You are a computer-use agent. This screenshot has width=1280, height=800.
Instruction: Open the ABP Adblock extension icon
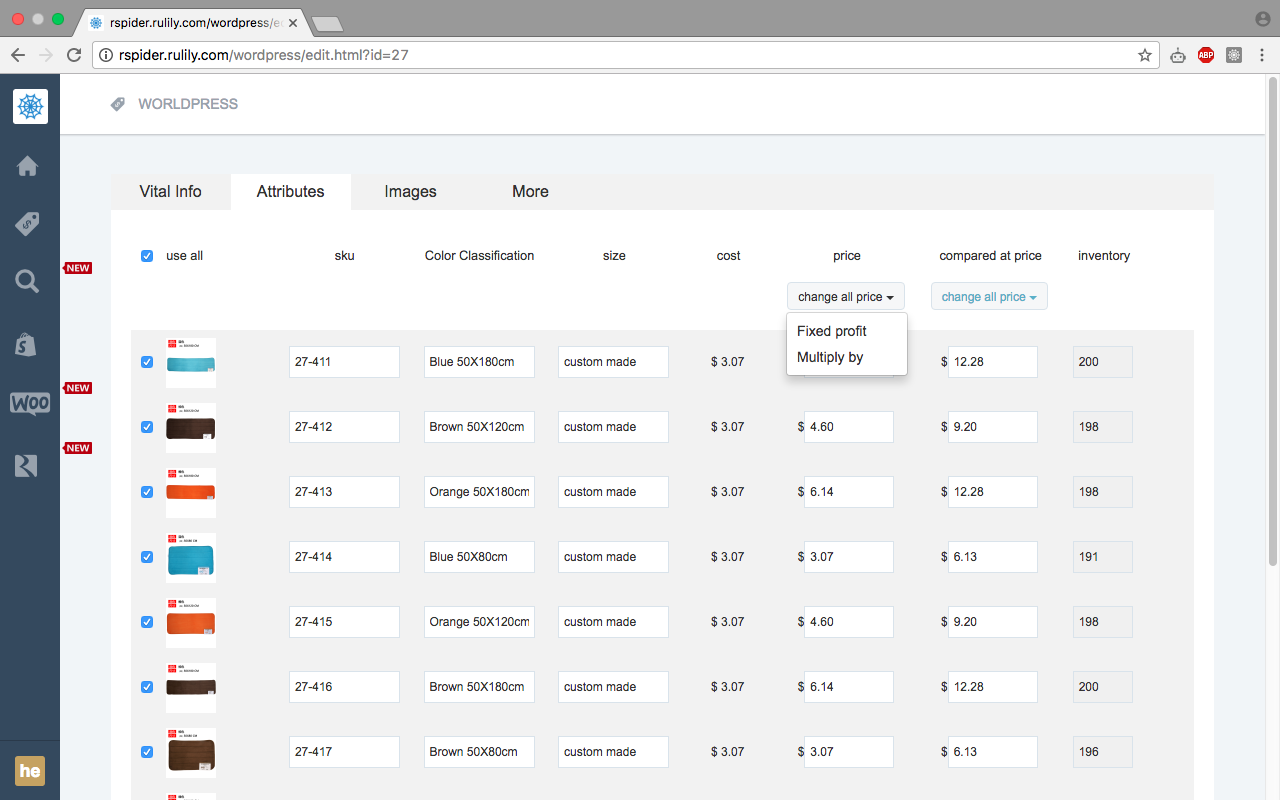1206,55
